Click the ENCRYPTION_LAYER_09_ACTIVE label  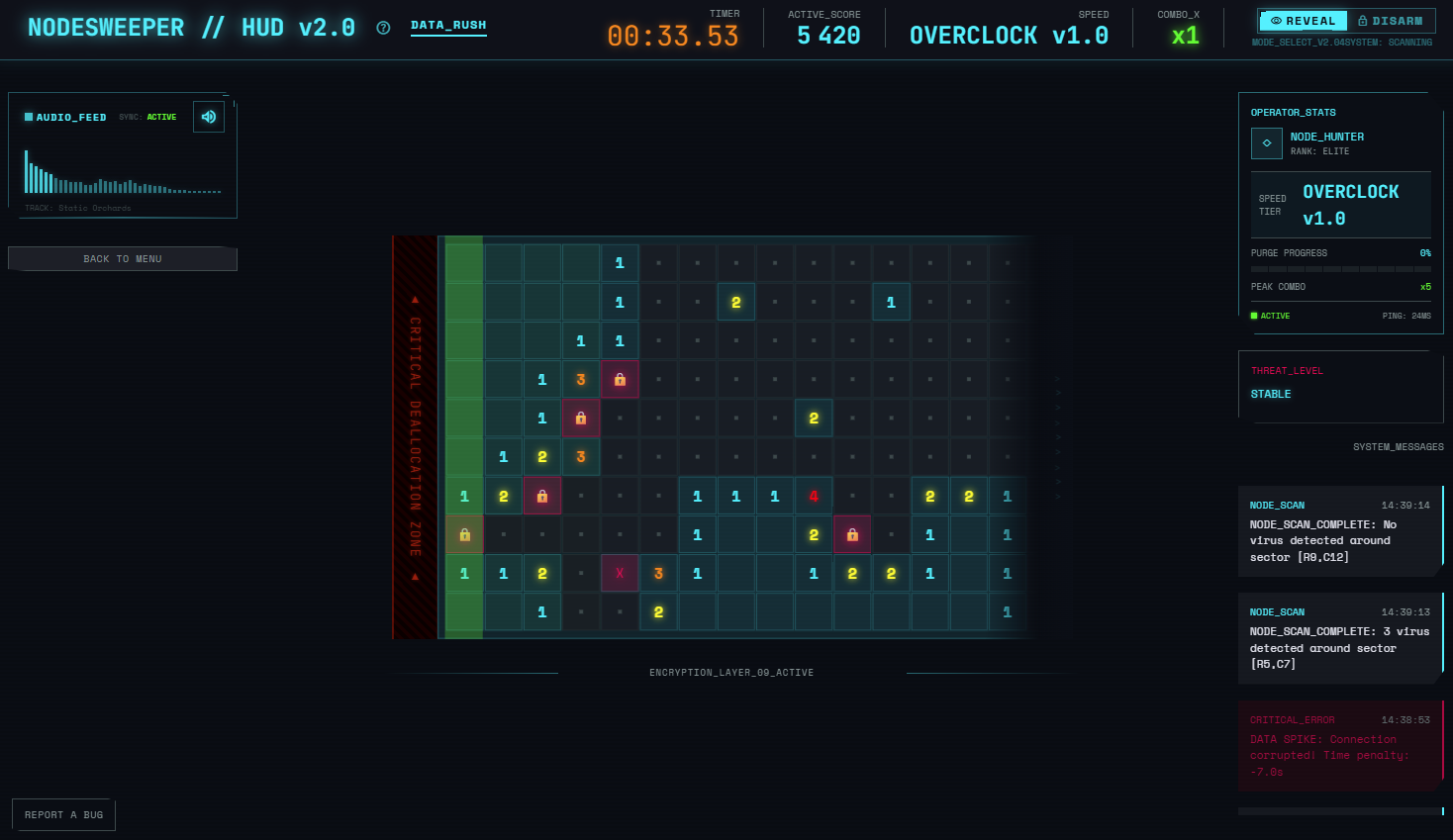click(x=731, y=673)
